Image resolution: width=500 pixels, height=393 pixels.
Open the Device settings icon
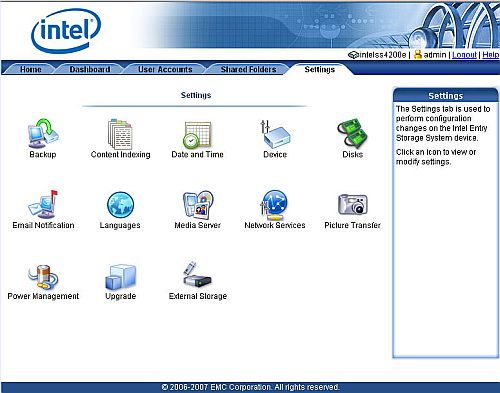coord(275,134)
